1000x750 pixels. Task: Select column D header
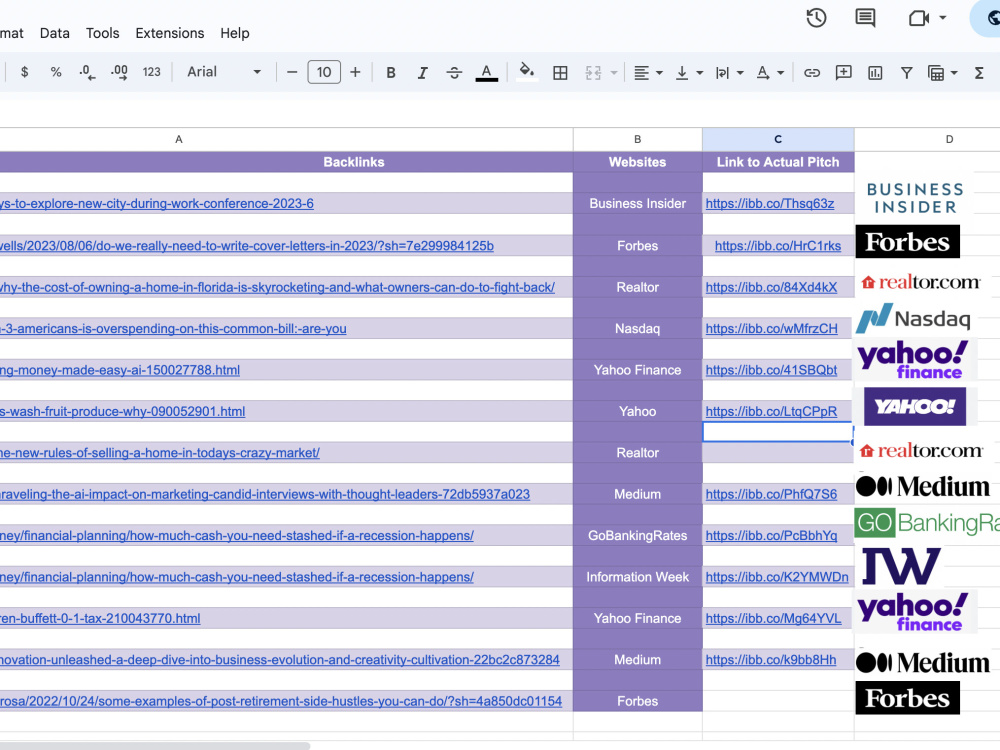[927, 139]
